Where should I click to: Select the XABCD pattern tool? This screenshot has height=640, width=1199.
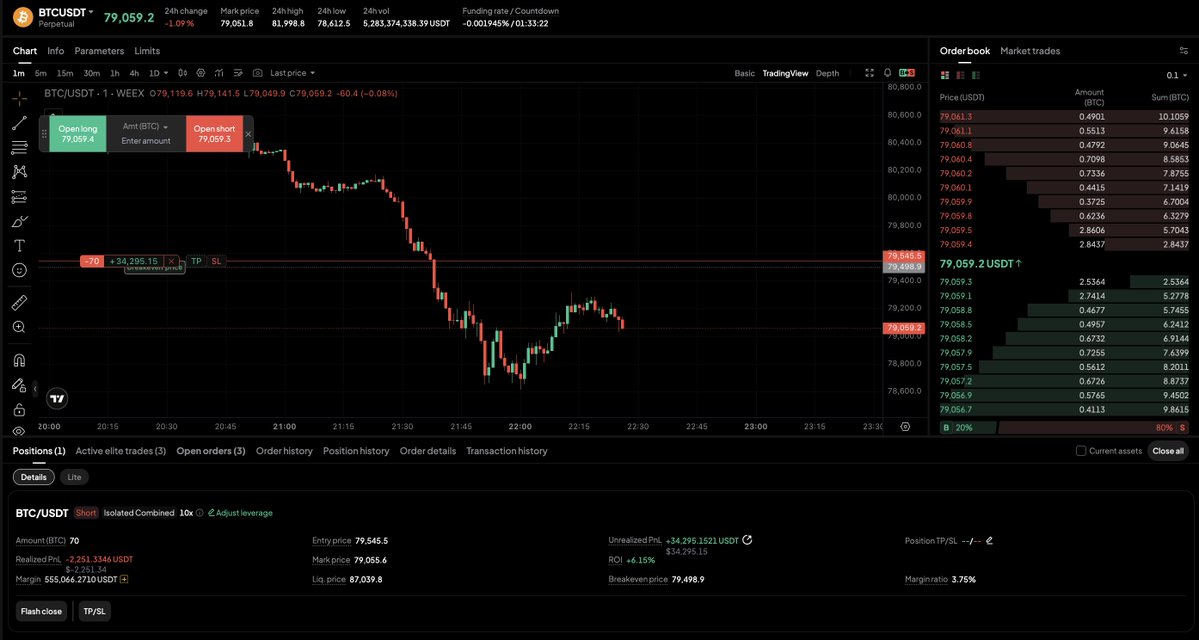pyautogui.click(x=19, y=172)
